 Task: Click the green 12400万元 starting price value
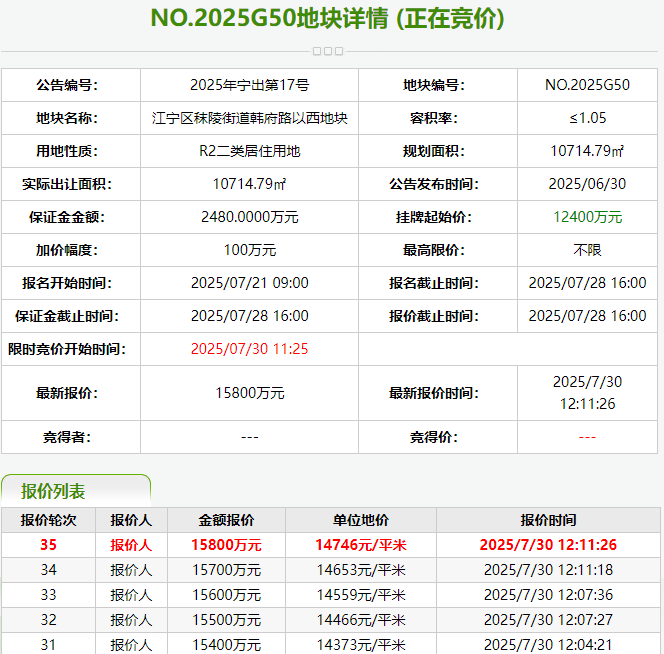(x=587, y=217)
